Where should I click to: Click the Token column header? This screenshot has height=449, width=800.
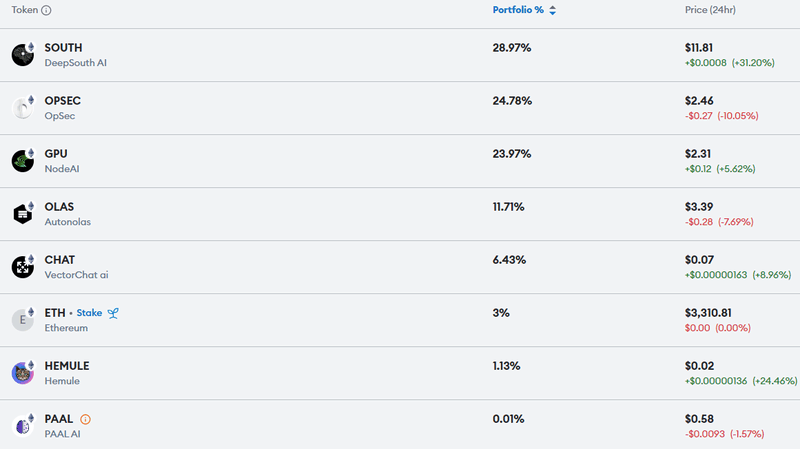pos(25,10)
